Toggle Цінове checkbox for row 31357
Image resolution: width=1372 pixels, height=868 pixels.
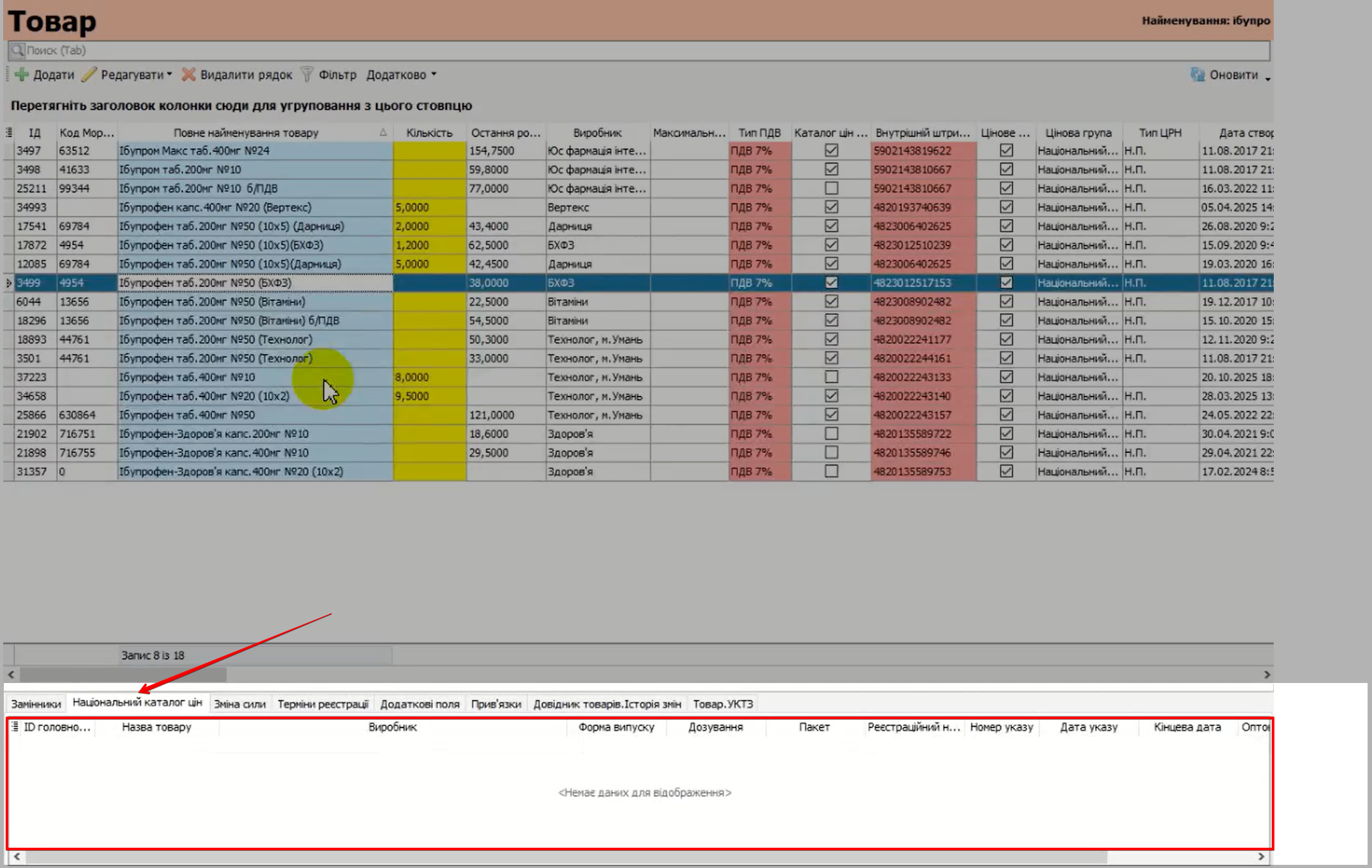point(1006,471)
